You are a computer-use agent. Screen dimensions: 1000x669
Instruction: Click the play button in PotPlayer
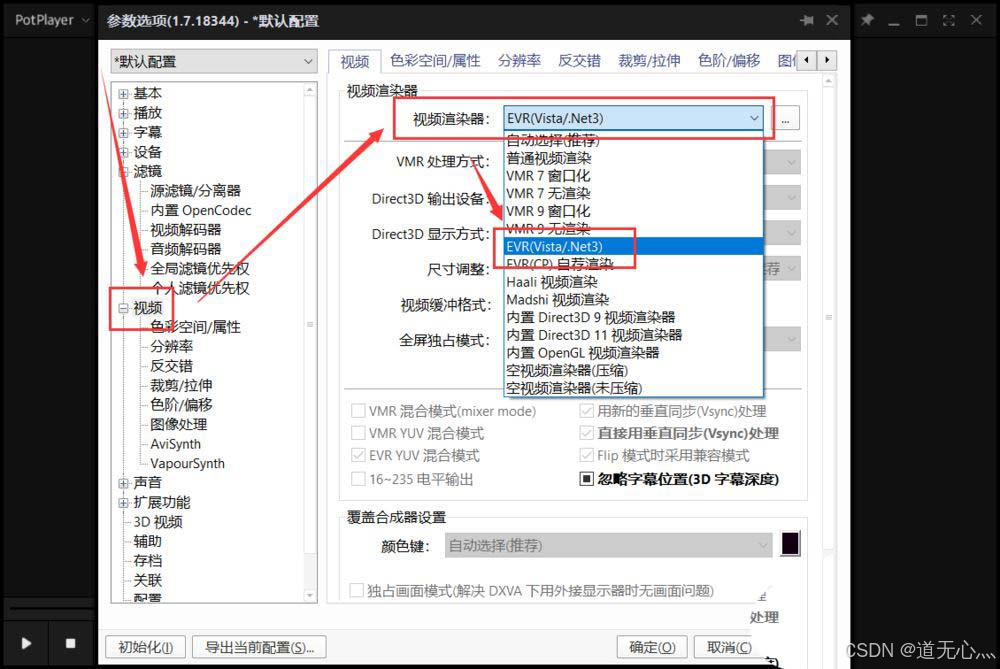[26, 643]
